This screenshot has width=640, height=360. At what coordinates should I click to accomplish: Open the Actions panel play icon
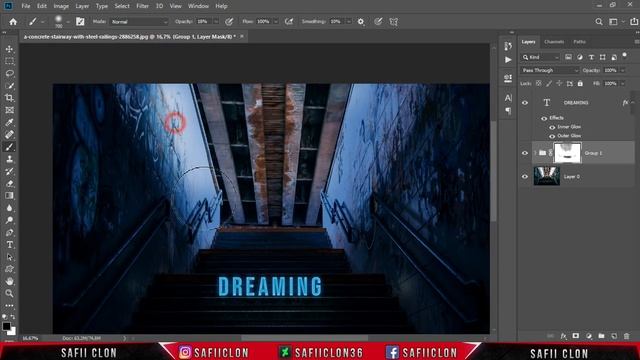click(x=508, y=60)
